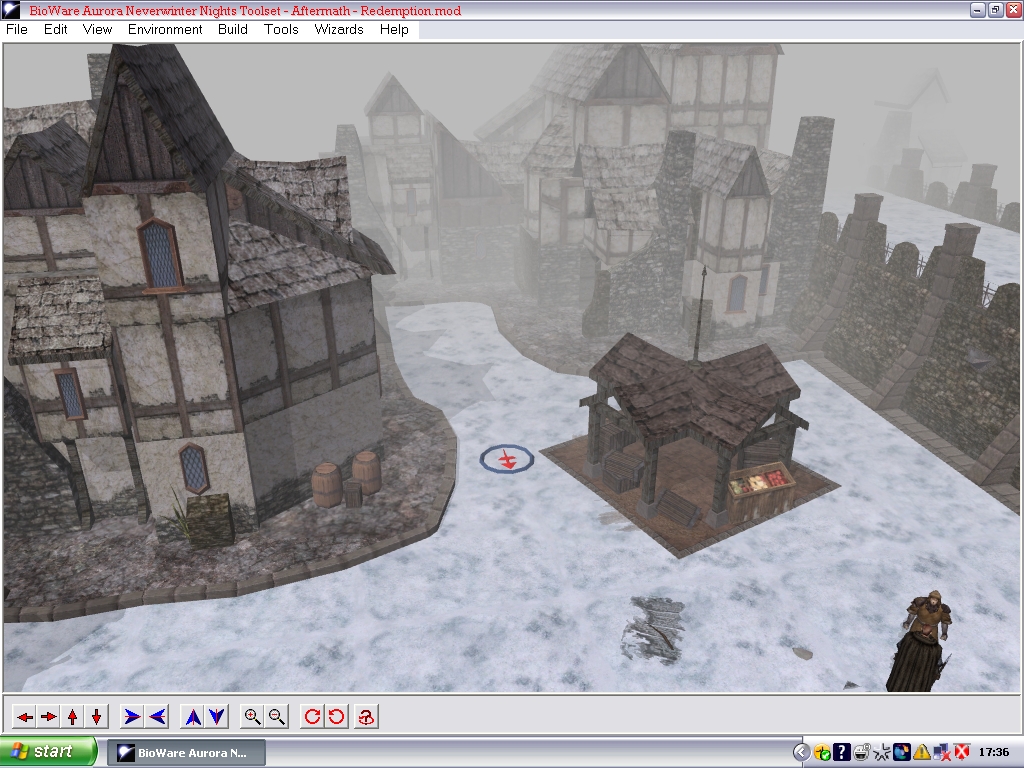
Task: Select BioWare Aurora taskbar button
Action: pos(186,752)
